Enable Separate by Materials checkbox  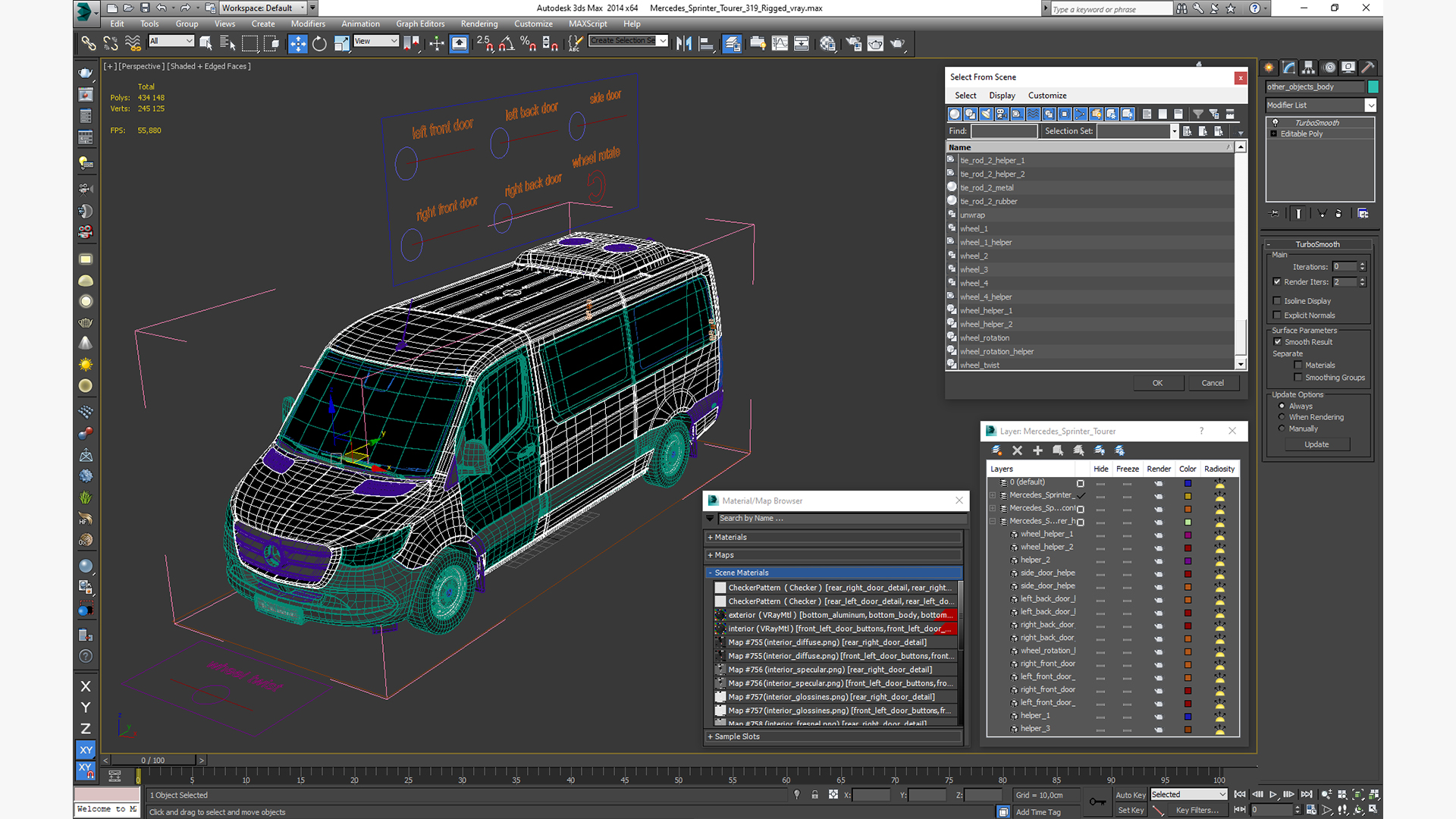coord(1298,366)
